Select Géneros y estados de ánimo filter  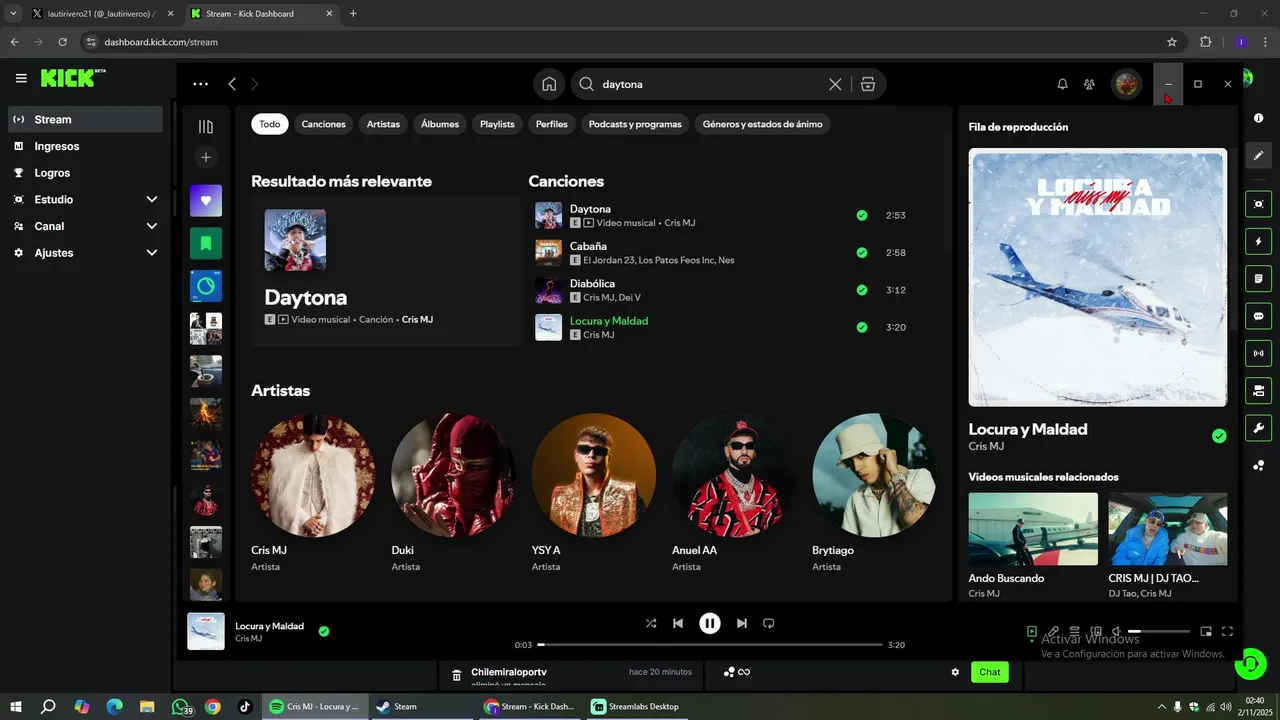point(763,124)
